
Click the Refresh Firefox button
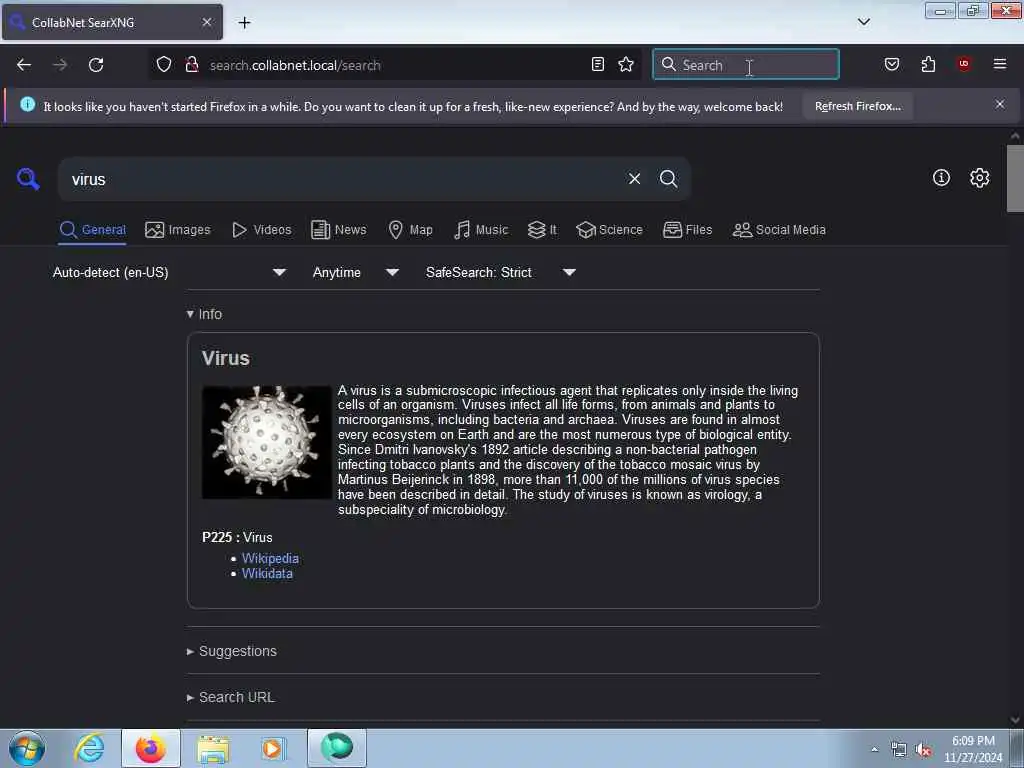[857, 106]
